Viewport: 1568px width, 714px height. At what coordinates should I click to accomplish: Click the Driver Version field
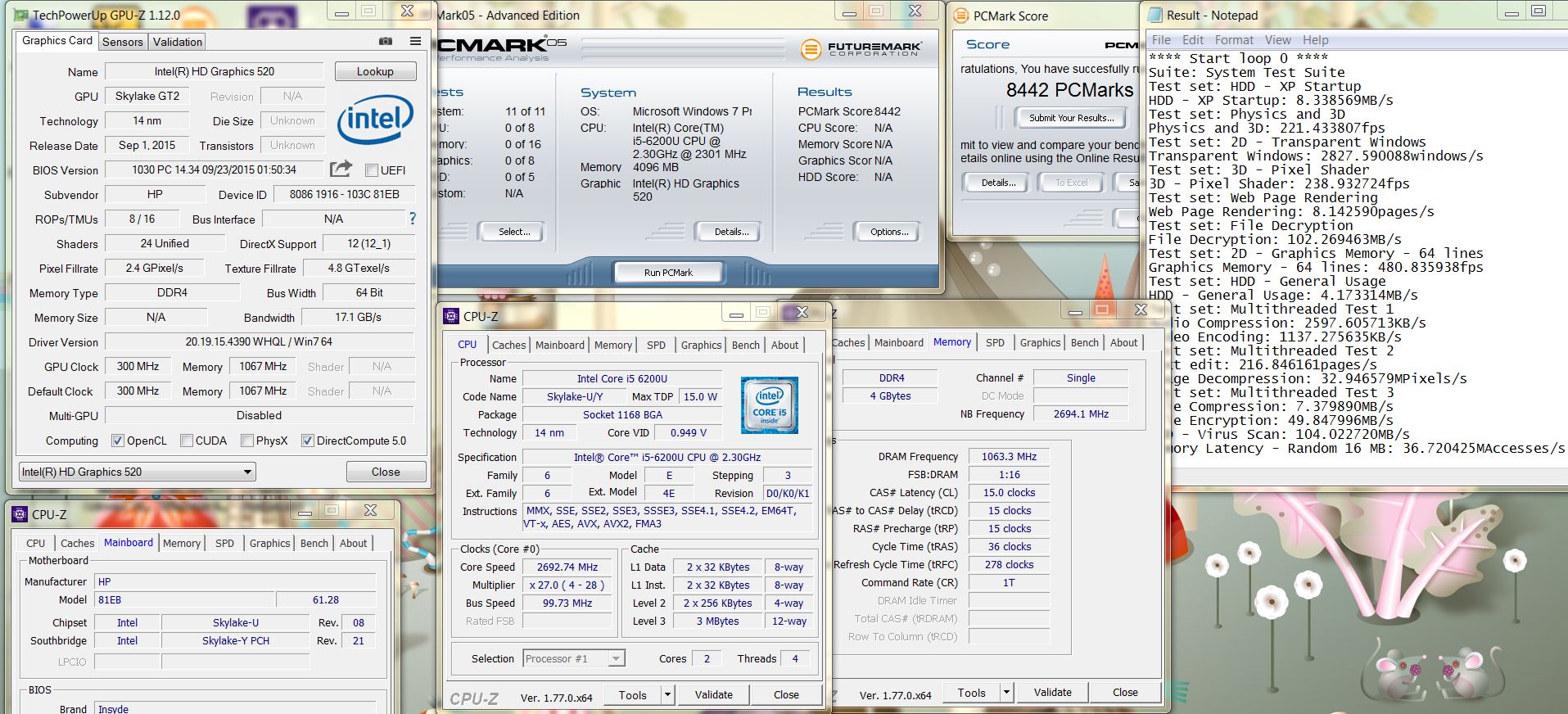tap(259, 341)
